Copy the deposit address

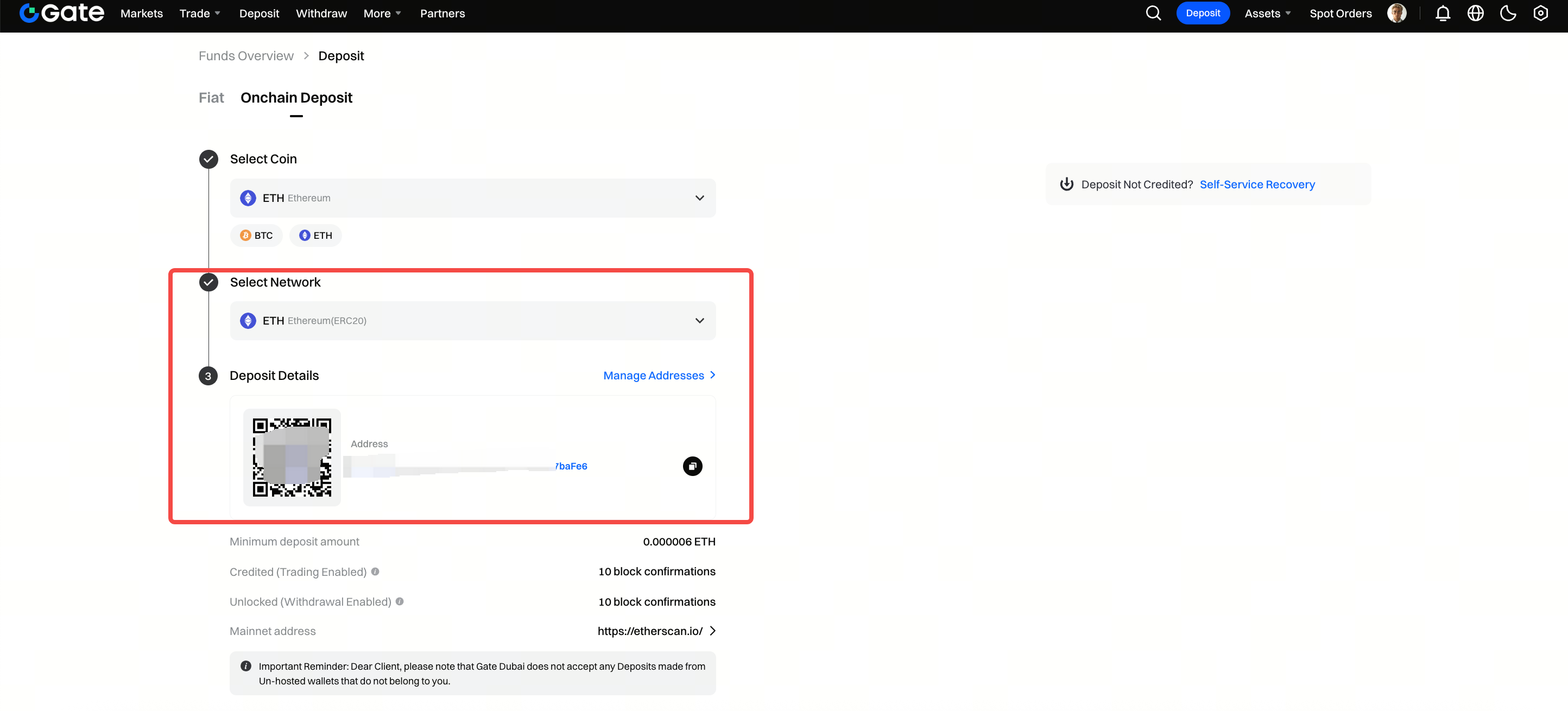click(x=692, y=466)
